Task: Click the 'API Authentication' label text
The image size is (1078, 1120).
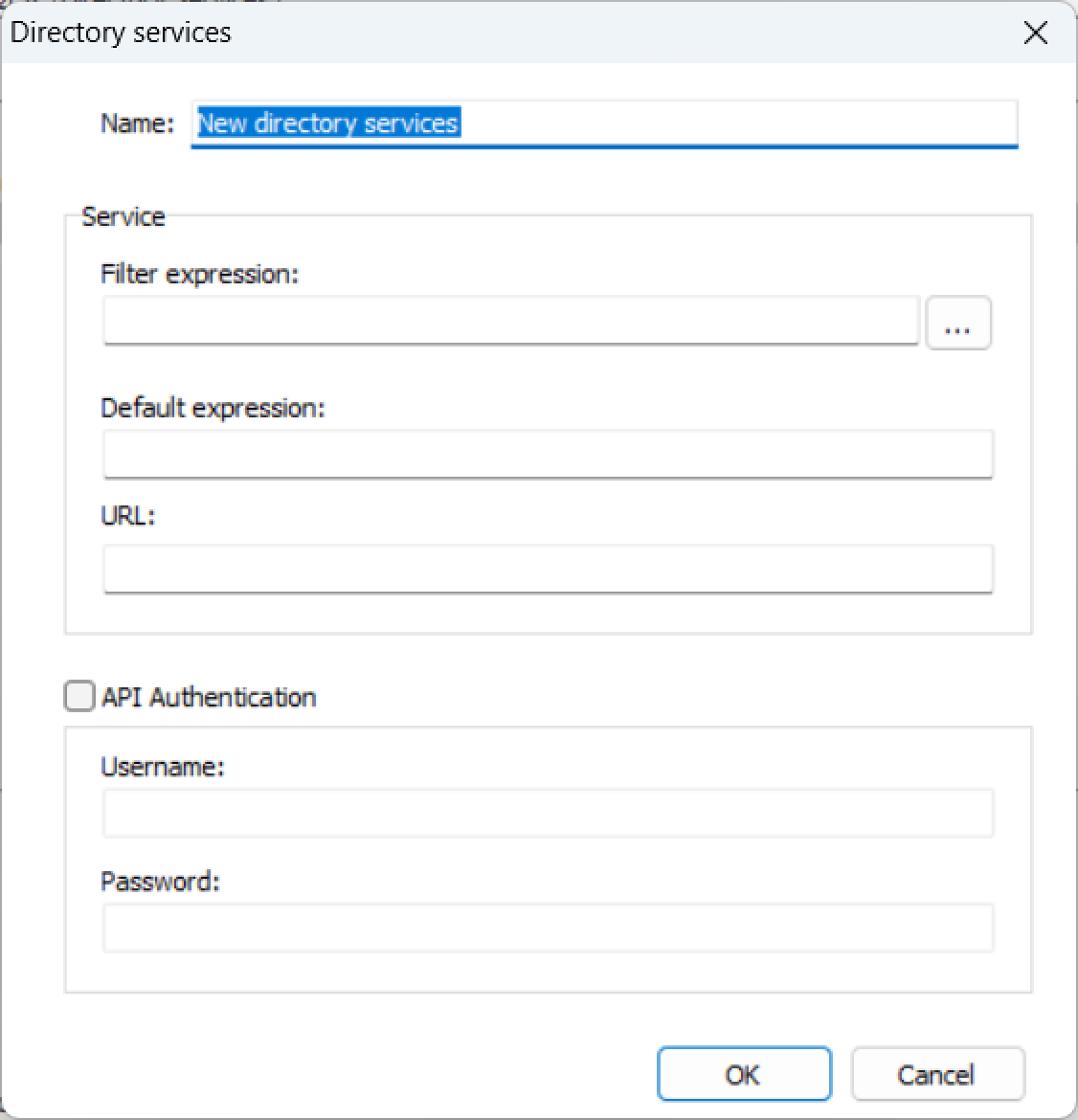Action: [209, 697]
